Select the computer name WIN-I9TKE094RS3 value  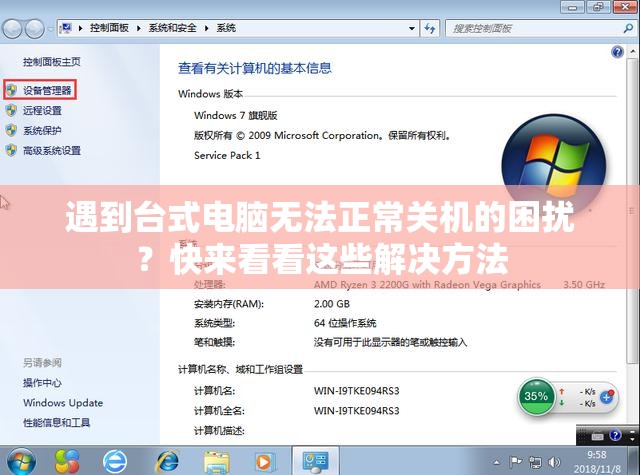click(356, 391)
